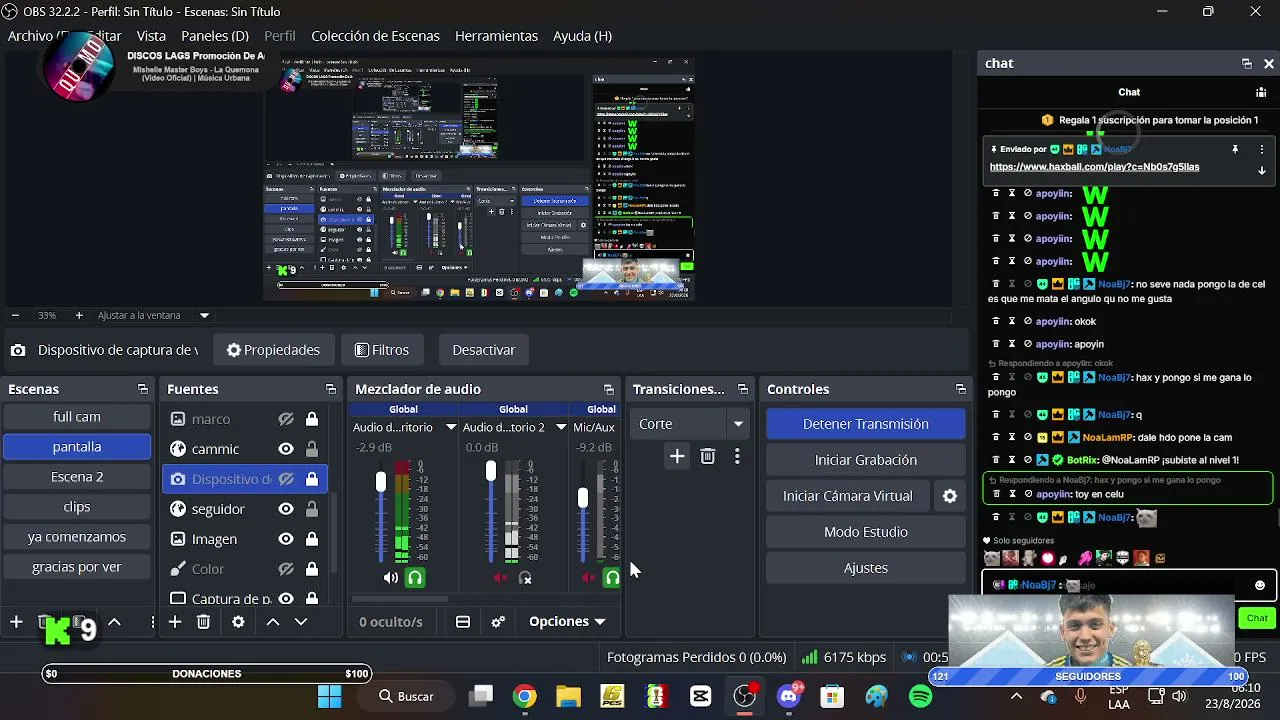The width and height of the screenshot is (1280, 720).
Task: Unmute Audio del escritorio 2 channel
Action: [500, 578]
